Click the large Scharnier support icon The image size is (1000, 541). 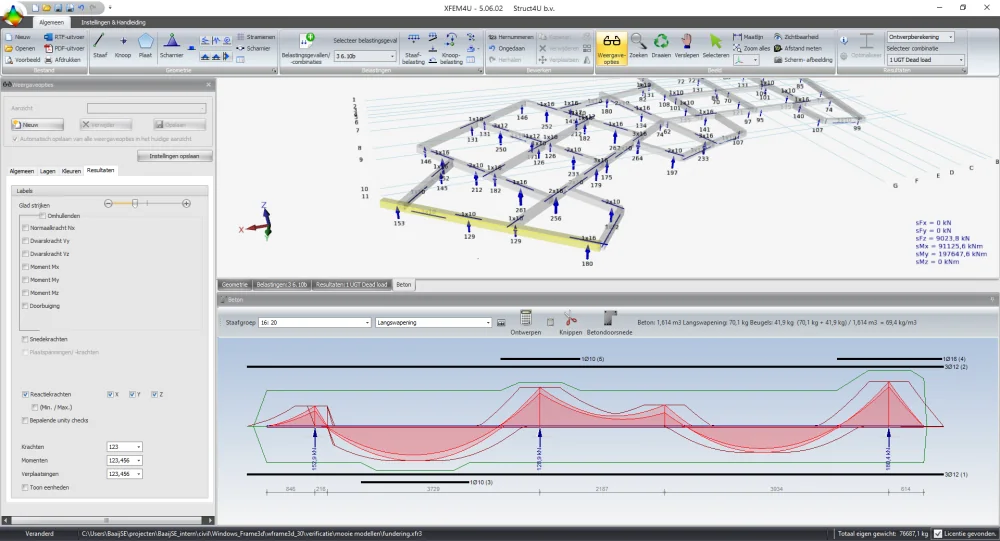[x=171, y=46]
